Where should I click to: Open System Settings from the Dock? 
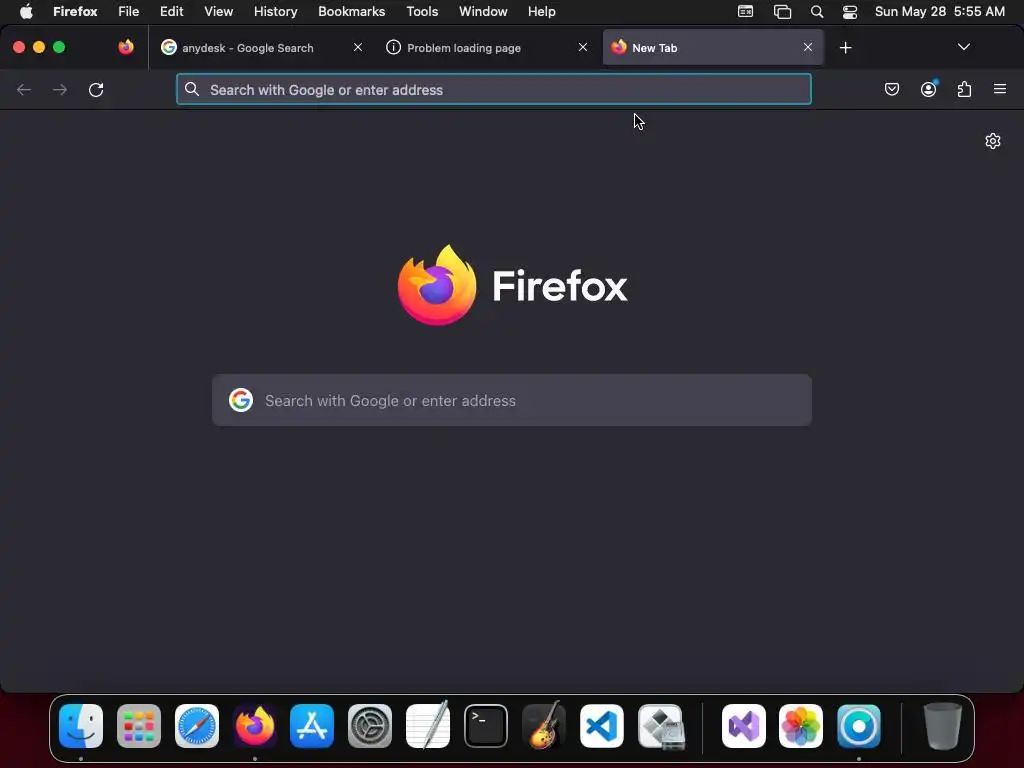pos(370,726)
